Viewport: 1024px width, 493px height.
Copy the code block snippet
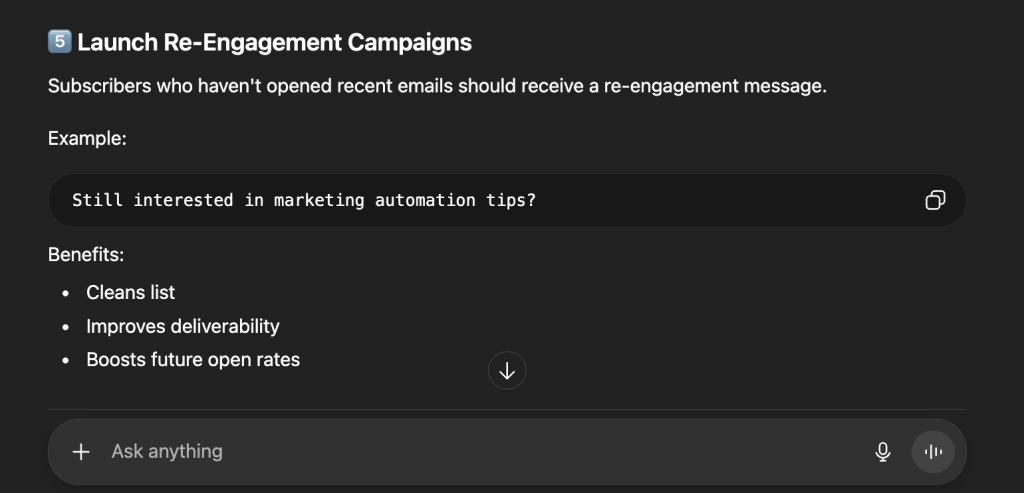click(935, 200)
